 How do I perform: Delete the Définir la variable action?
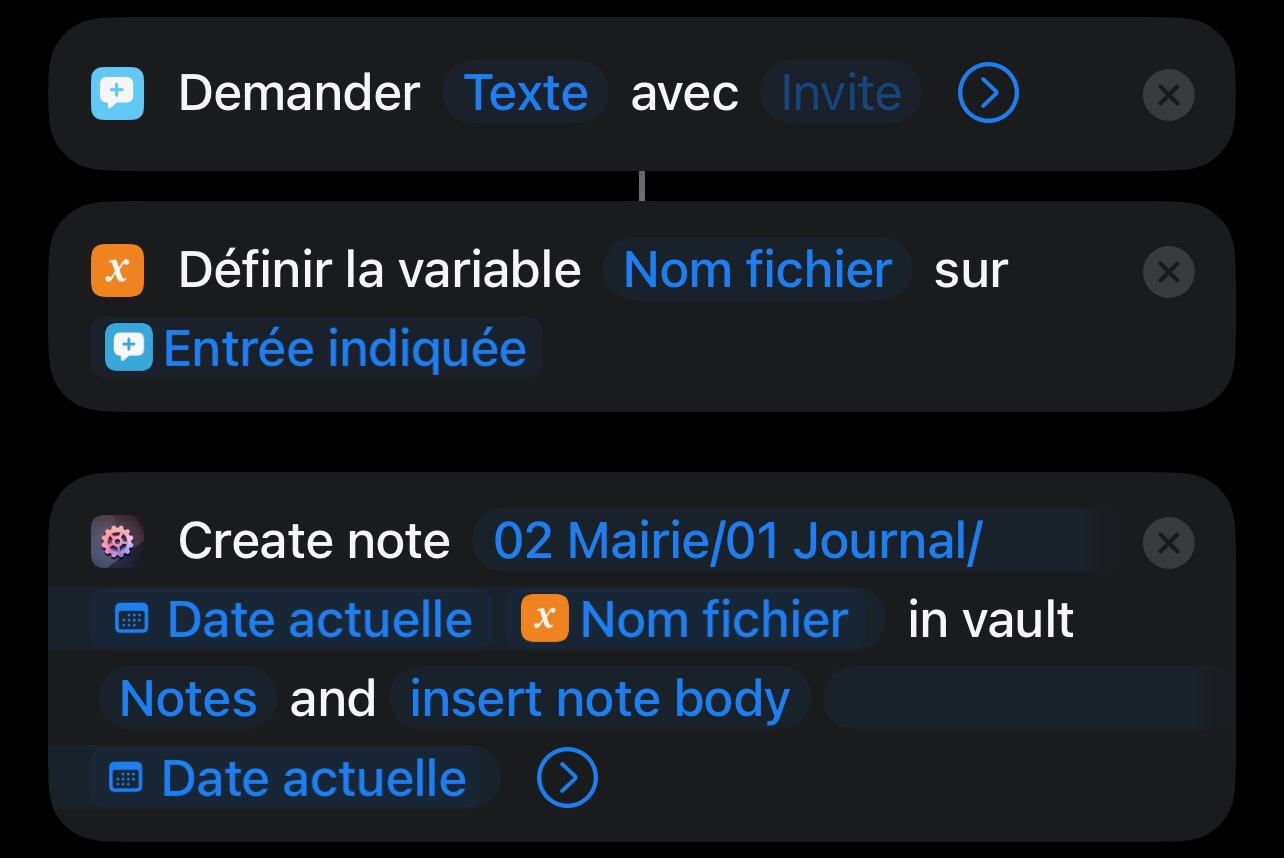(x=1168, y=272)
